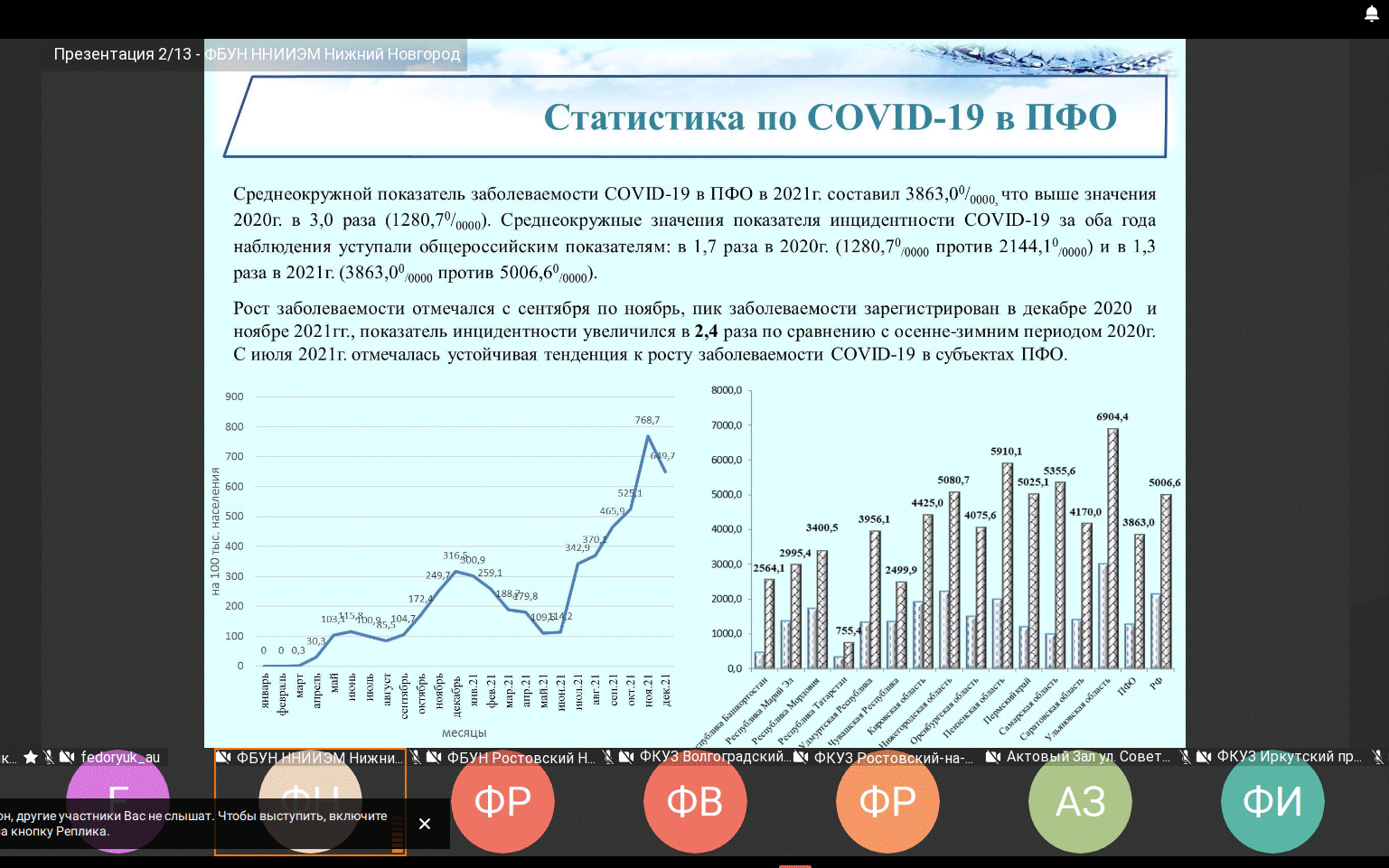Click the 5910,1 bar value label
The height and width of the screenshot is (868, 1389).
tap(1006, 451)
